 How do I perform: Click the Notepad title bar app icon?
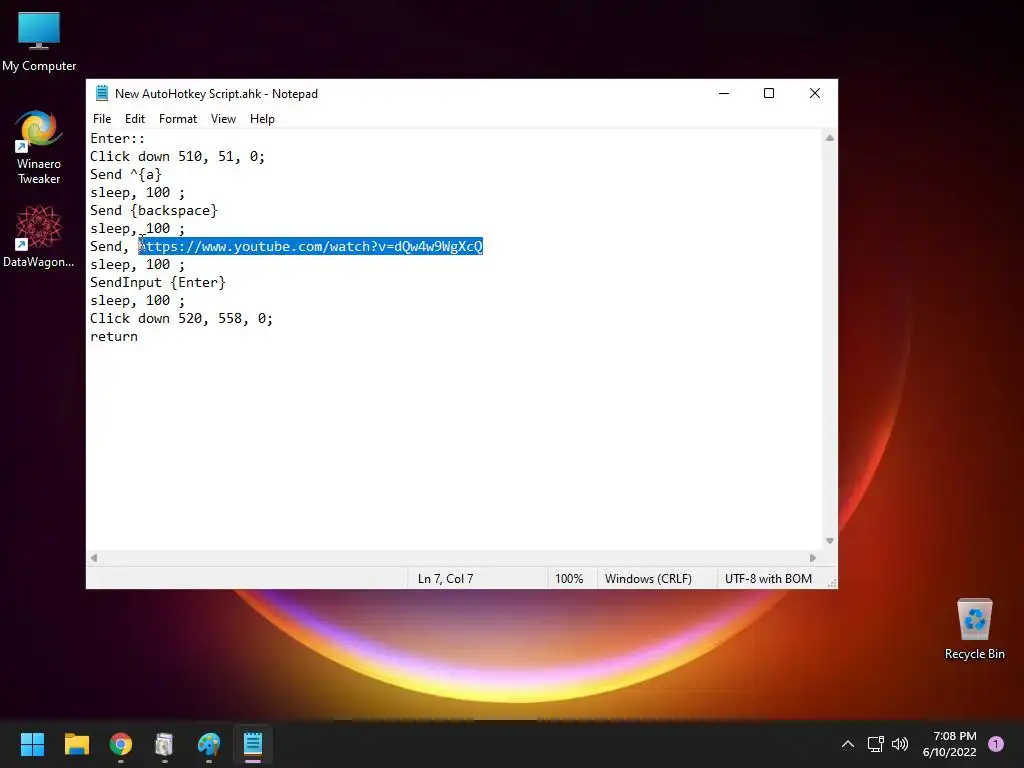click(x=102, y=93)
